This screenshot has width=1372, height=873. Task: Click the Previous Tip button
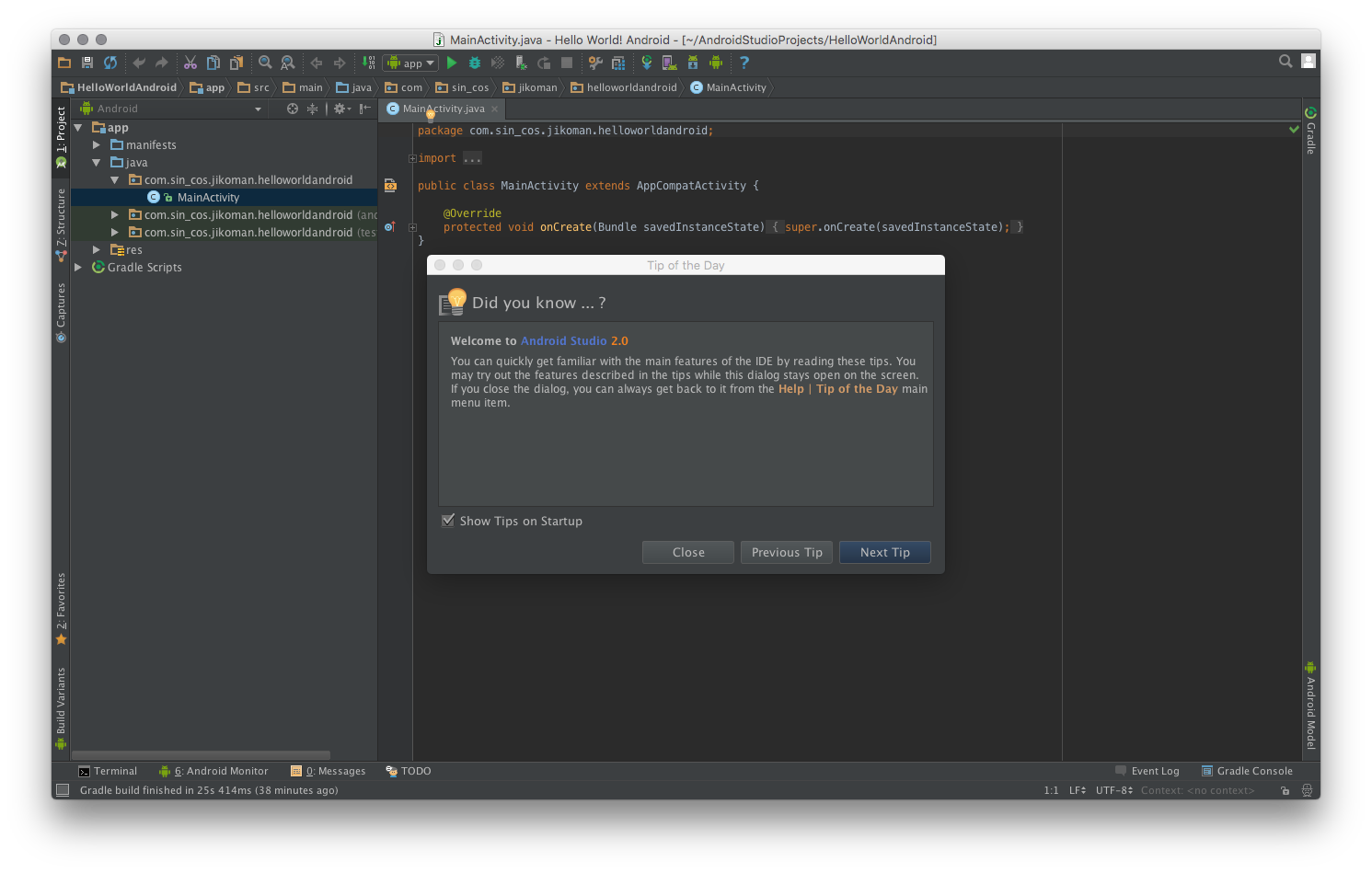click(x=787, y=552)
